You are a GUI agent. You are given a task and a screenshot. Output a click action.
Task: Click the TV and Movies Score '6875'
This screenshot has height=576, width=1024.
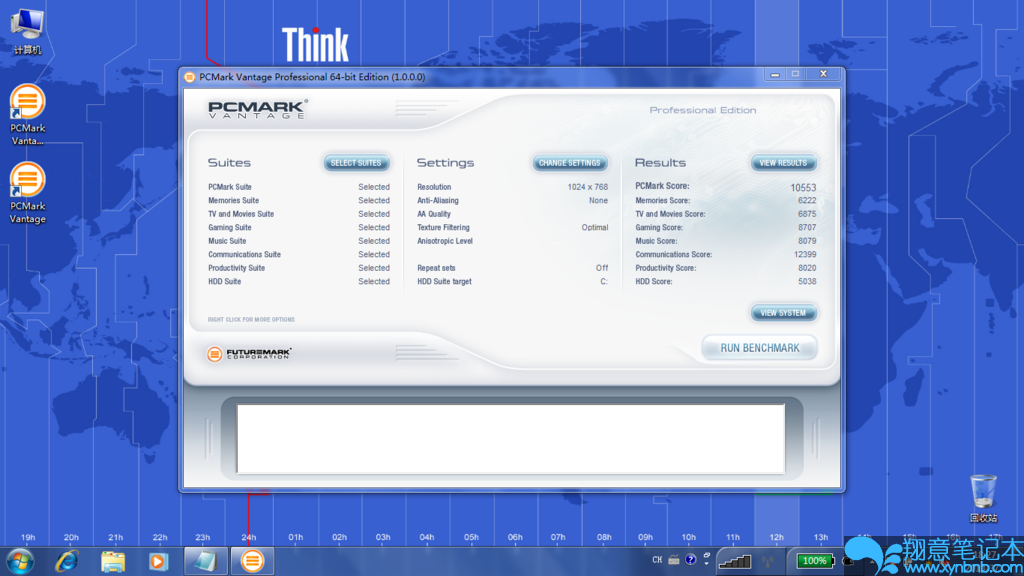point(807,214)
